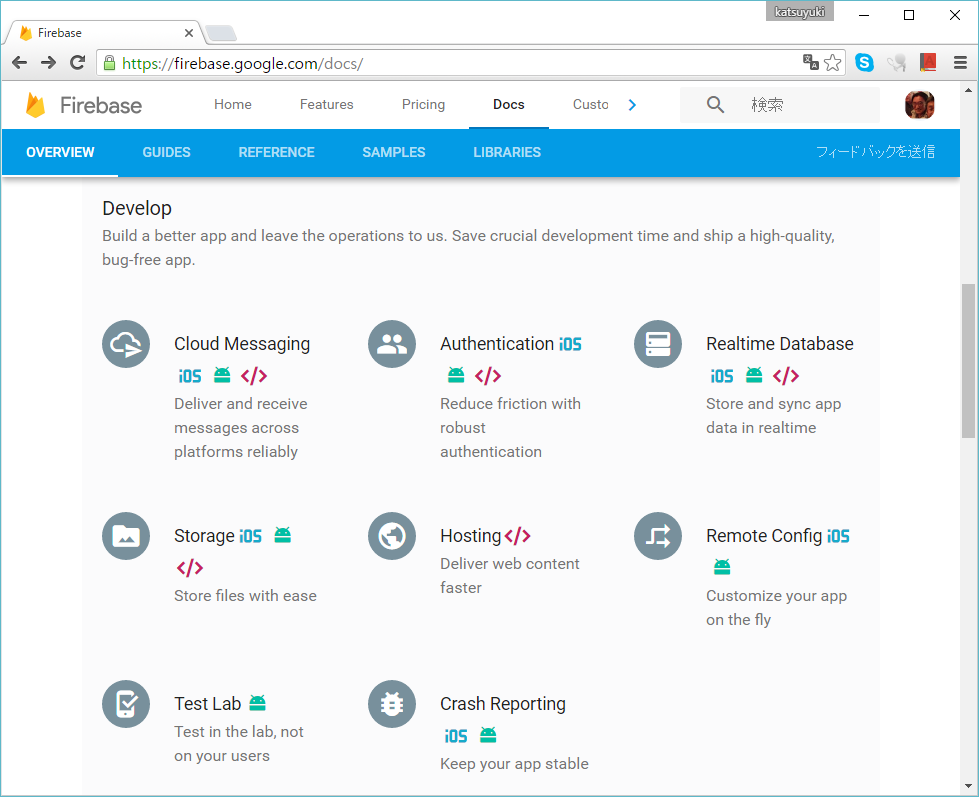Switch to the SAMPLES tab
The image size is (979, 797).
394,152
